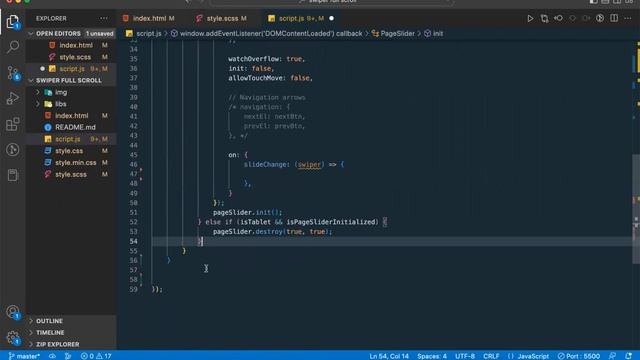This screenshot has height=360, width=640.
Task: Click 'isPageSliderInitialized' on line 52
Action: click(330, 222)
